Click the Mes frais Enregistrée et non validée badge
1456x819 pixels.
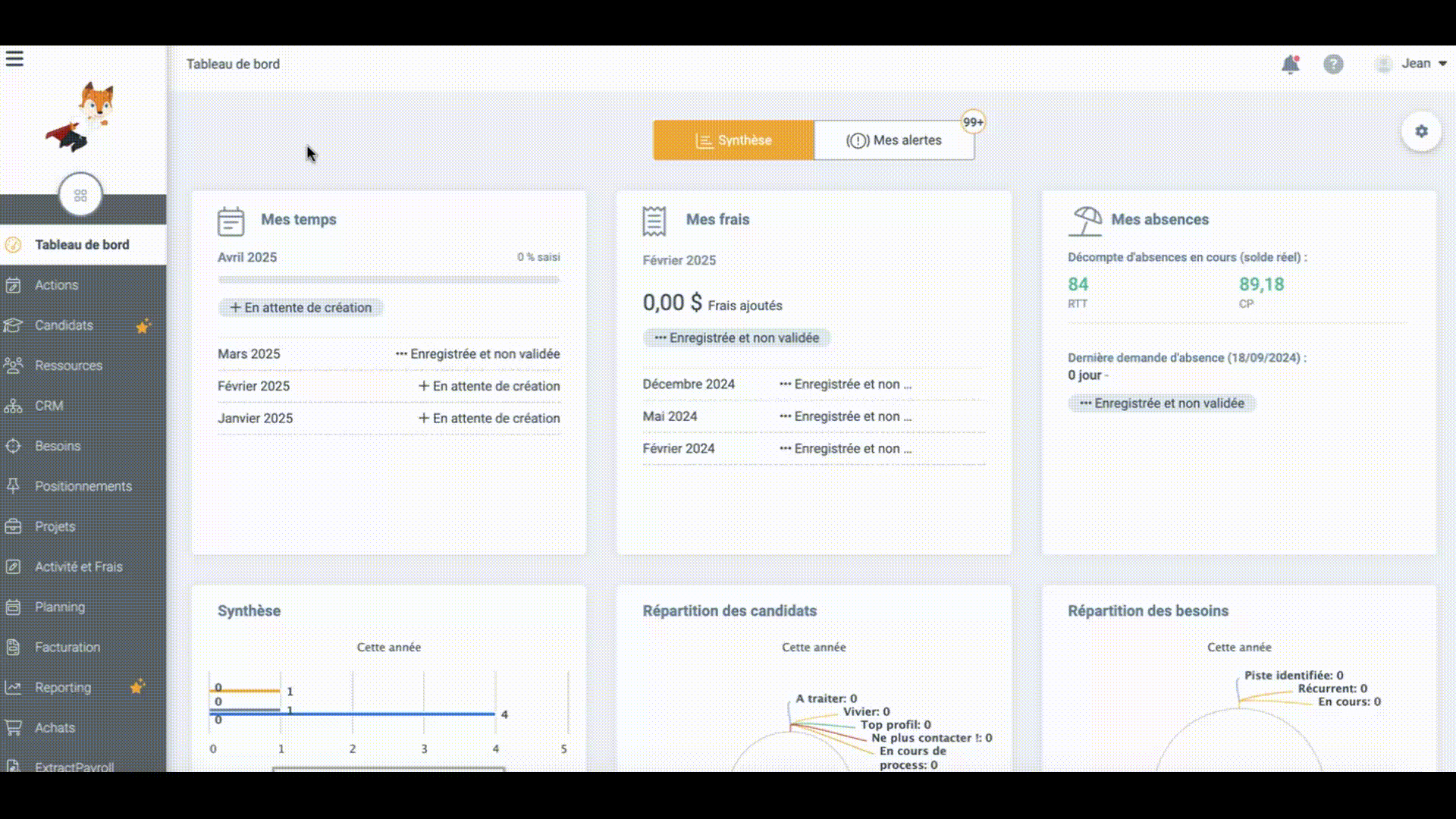pos(737,338)
